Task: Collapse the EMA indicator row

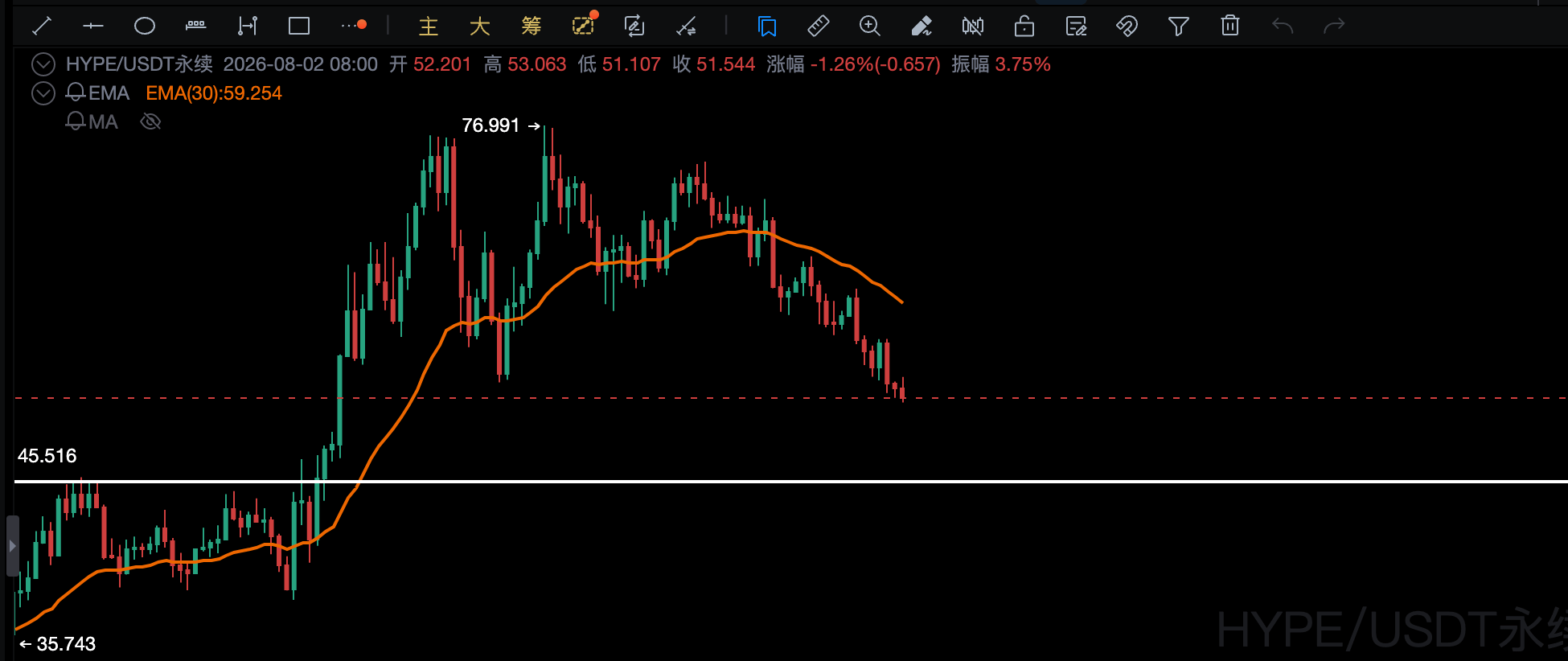Action: pos(43,93)
